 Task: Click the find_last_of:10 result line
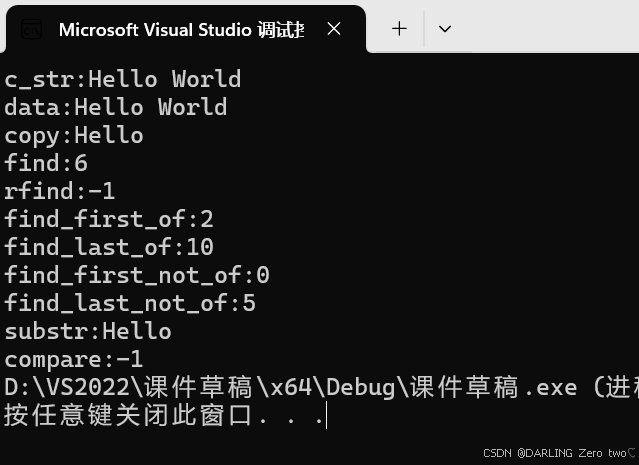109,247
